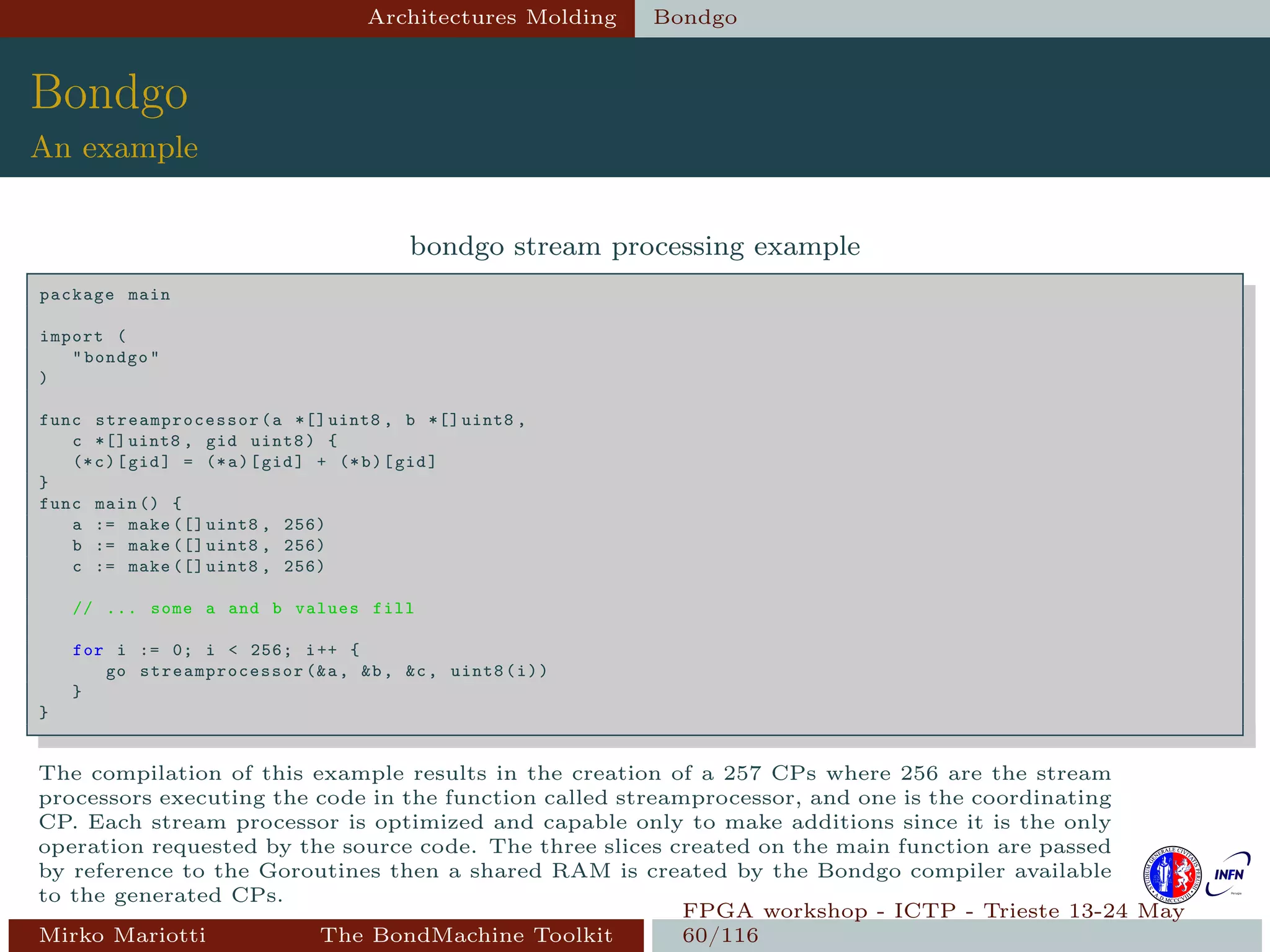
Task: Click the University of Perugia seal logo
Action: click(1172, 875)
